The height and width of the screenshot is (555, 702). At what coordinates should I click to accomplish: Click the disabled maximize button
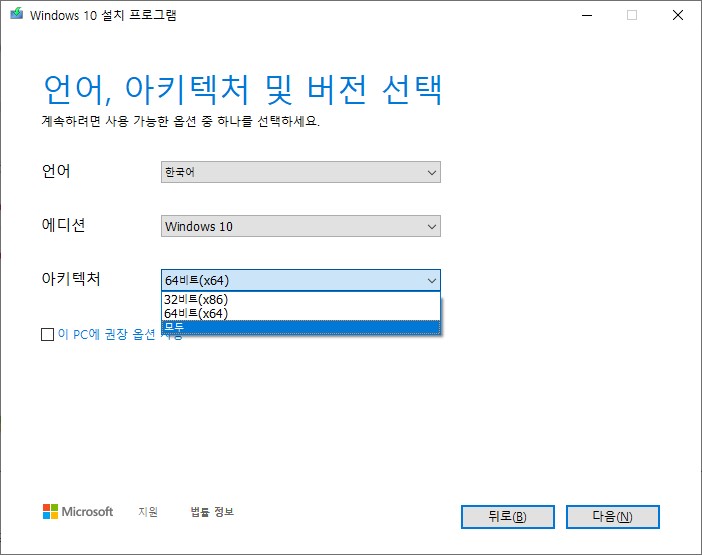coord(632,15)
